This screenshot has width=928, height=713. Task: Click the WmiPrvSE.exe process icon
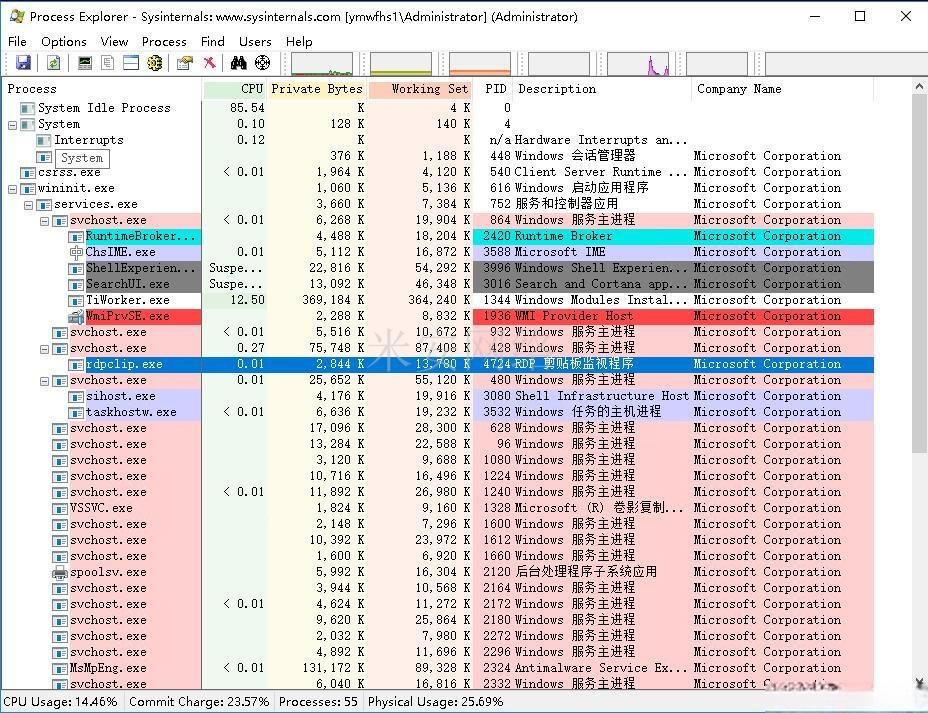click(76, 317)
